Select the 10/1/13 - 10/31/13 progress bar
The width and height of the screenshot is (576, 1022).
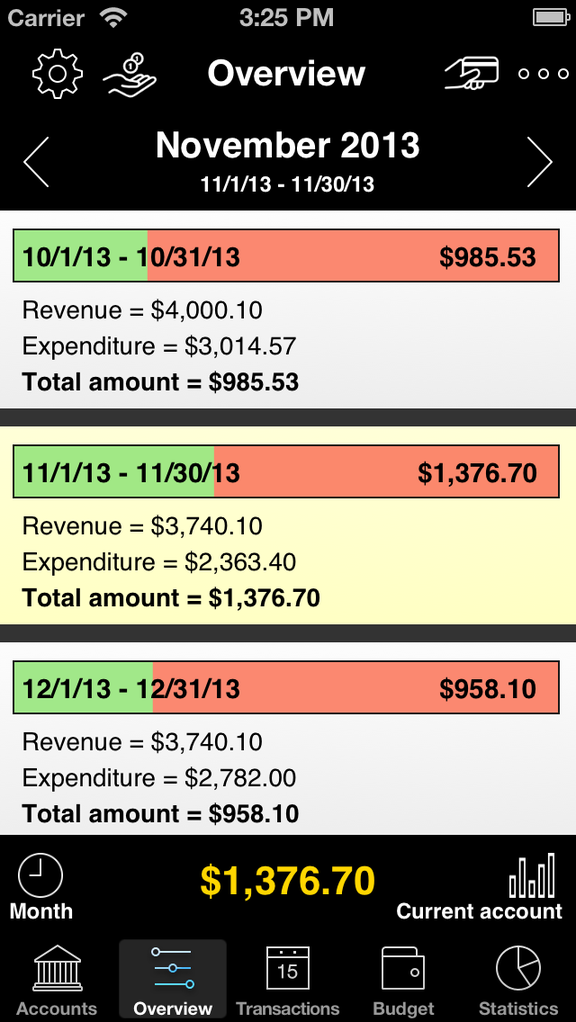286,256
